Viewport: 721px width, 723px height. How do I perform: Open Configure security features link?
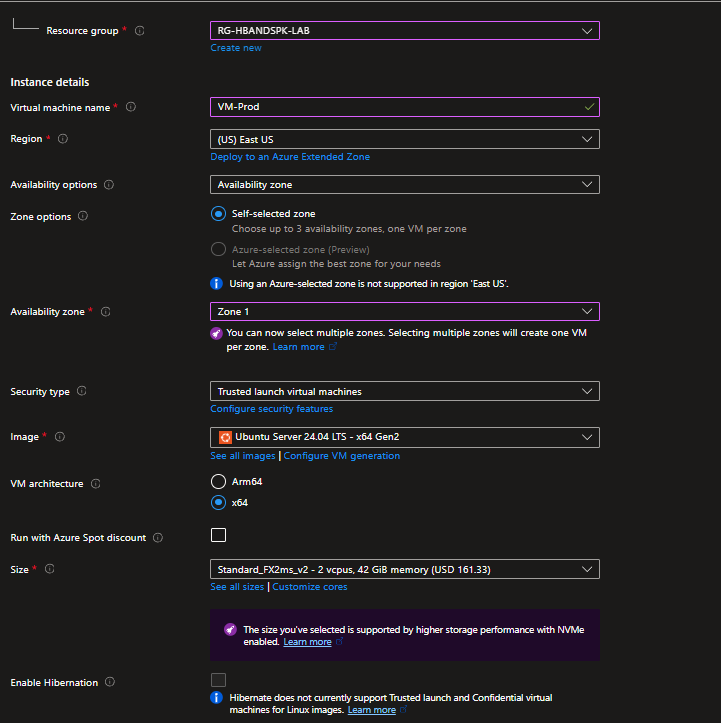click(272, 409)
